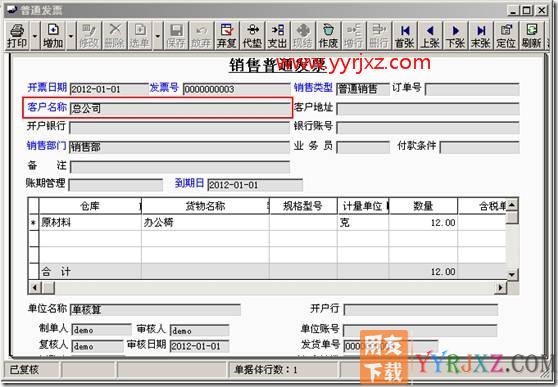
Task: Click the 单位名称 field
Action: click(155, 309)
